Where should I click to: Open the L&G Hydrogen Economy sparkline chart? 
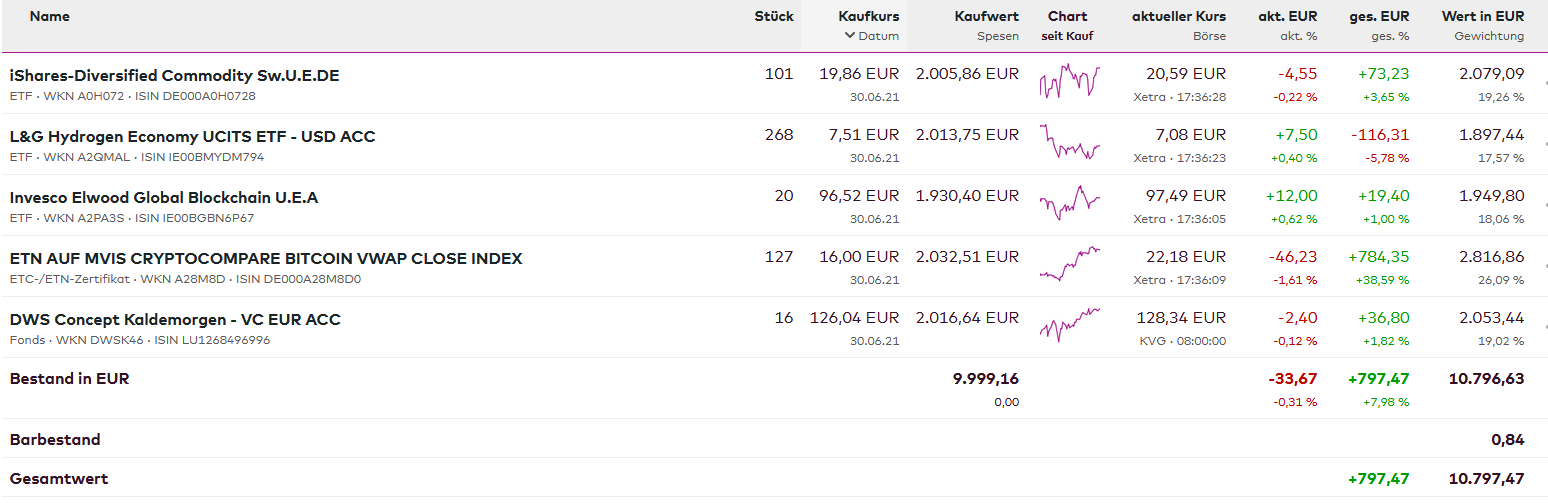click(1068, 143)
